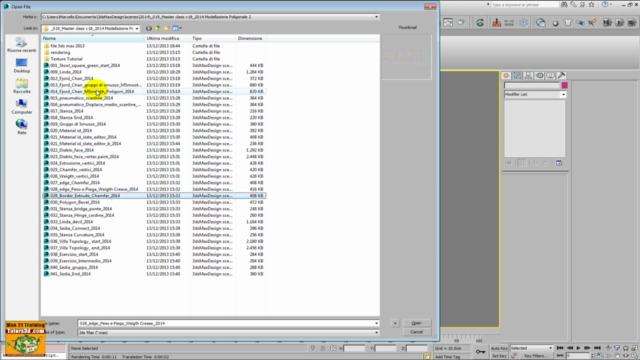This screenshot has width=640, height=360.
Task: Select file 017_Stanza_2014
Action: 66,111
